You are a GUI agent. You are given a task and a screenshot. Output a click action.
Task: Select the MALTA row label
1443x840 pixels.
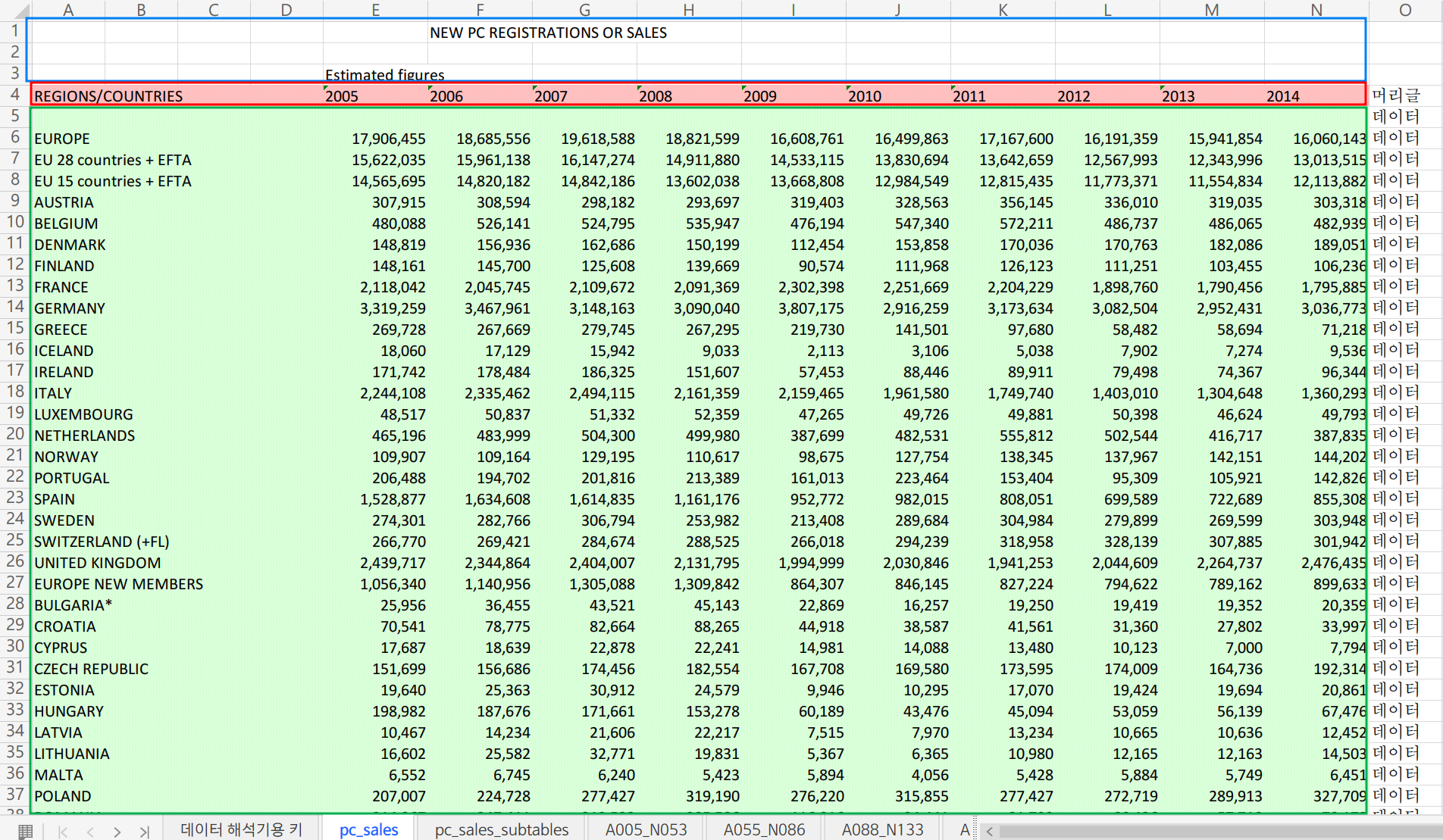58,775
